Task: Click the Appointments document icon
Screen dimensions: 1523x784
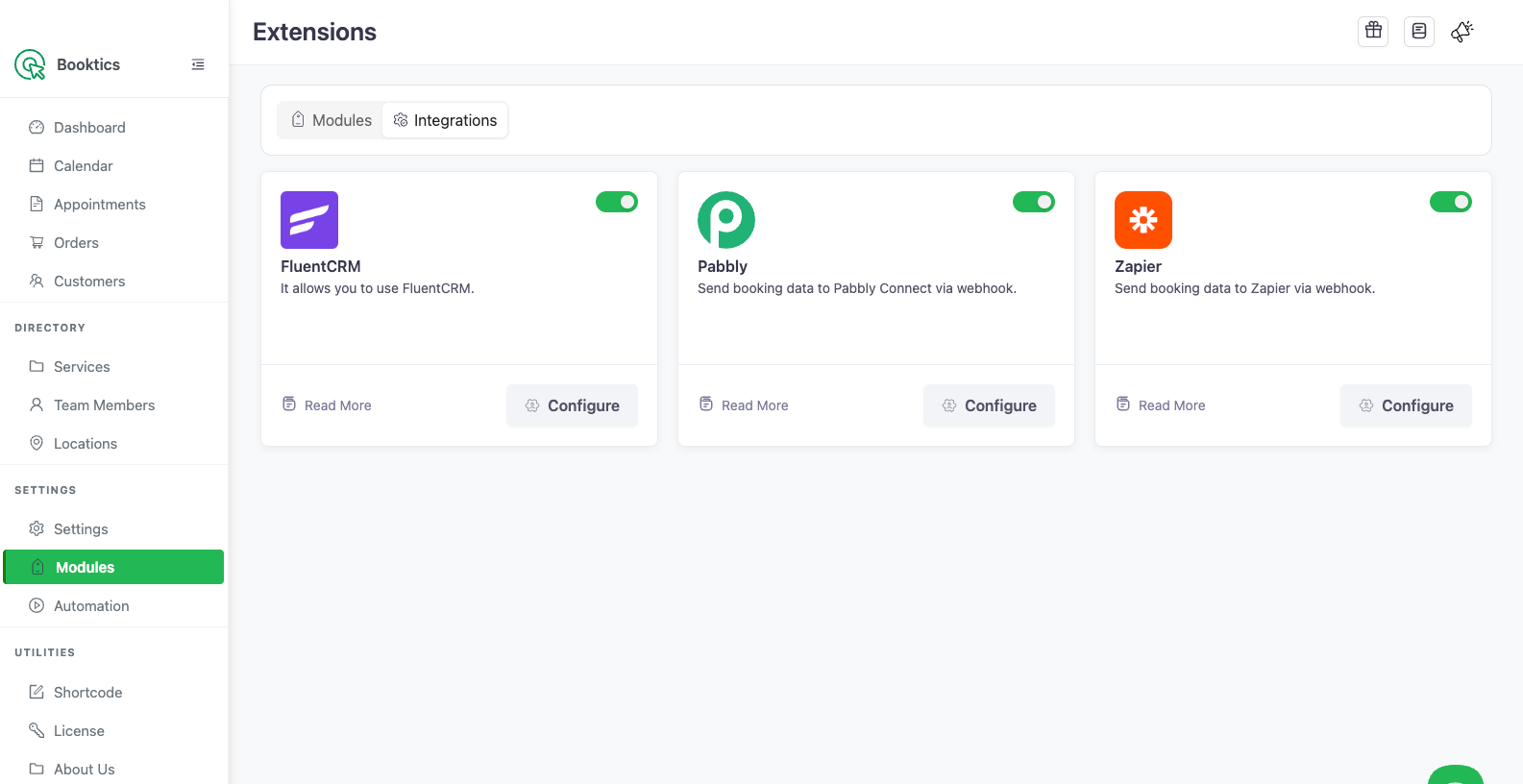Action: [x=37, y=204]
